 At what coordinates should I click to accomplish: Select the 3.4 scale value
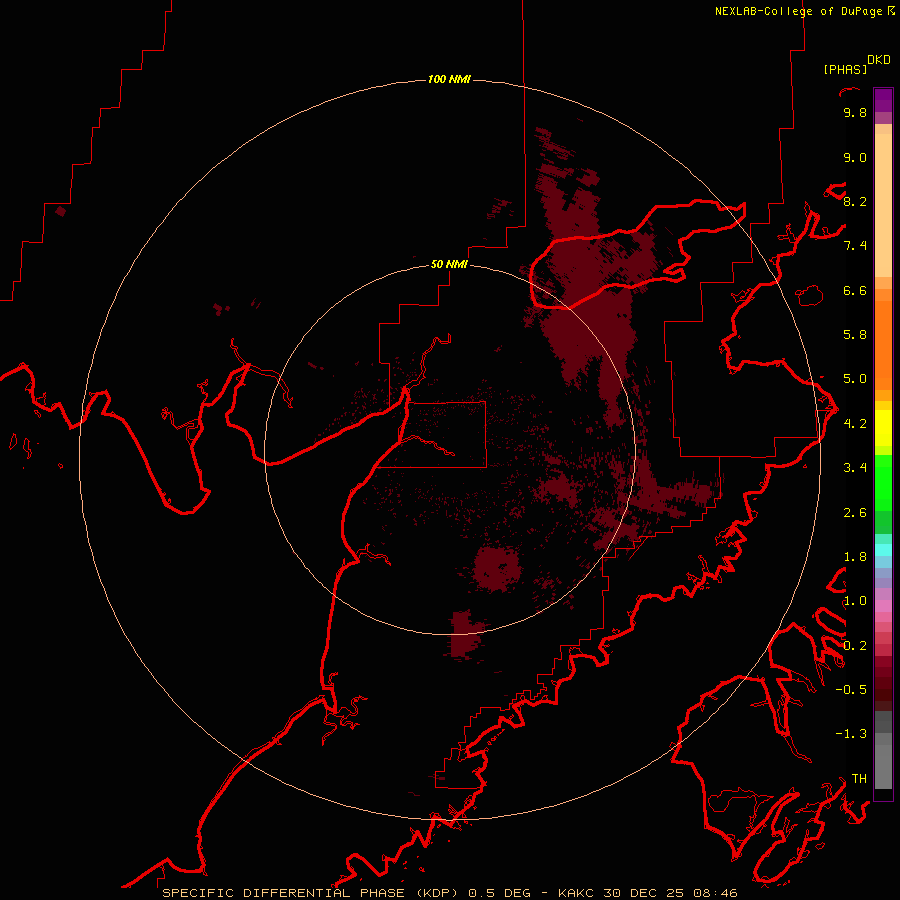pyautogui.click(x=855, y=468)
